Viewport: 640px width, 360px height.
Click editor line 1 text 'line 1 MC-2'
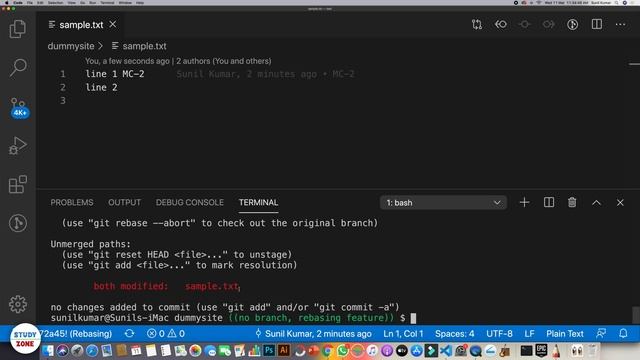point(115,74)
